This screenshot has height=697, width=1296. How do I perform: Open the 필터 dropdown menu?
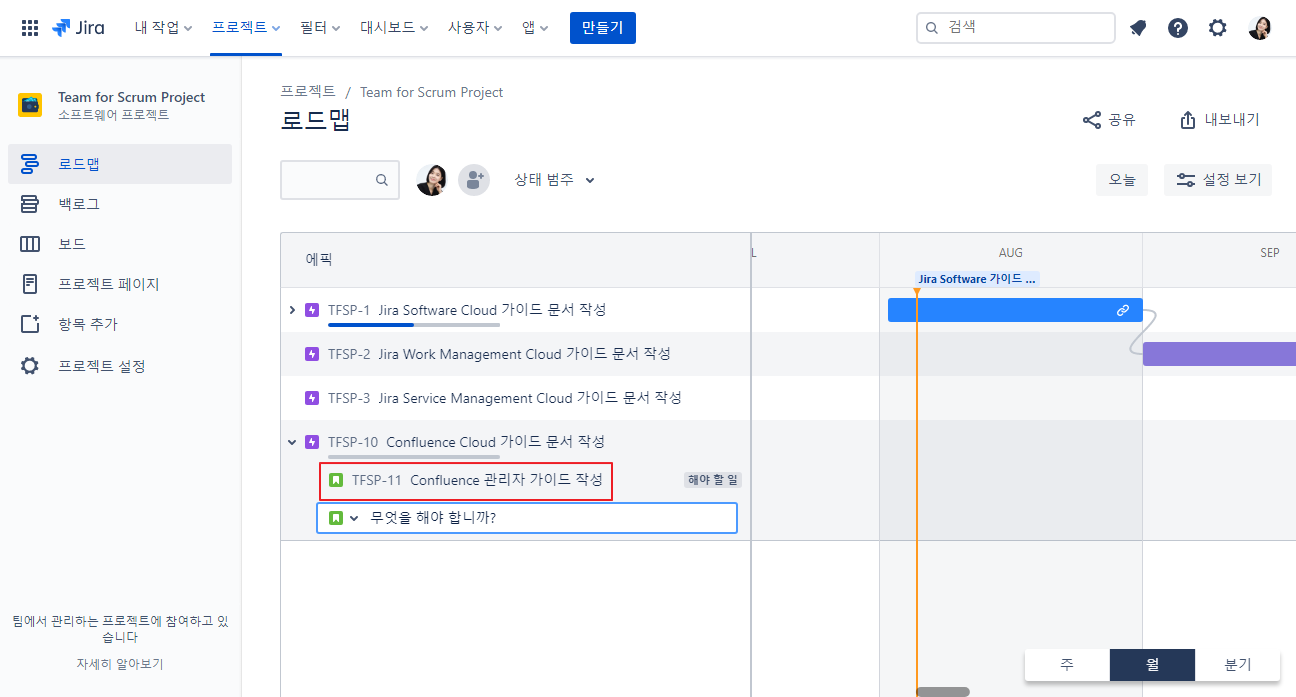pyautogui.click(x=320, y=28)
